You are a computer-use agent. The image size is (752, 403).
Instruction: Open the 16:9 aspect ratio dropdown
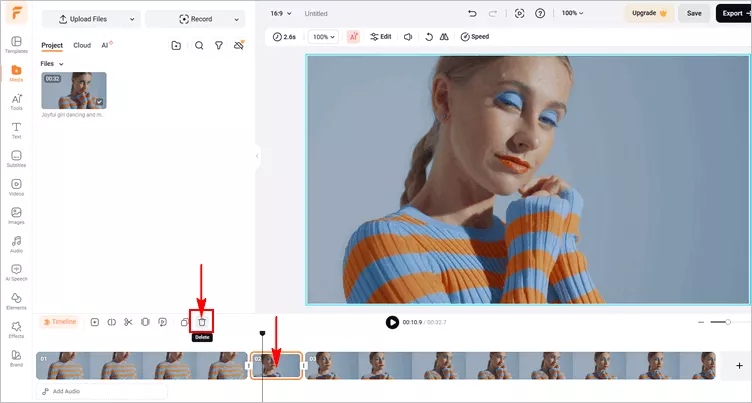pyautogui.click(x=281, y=13)
